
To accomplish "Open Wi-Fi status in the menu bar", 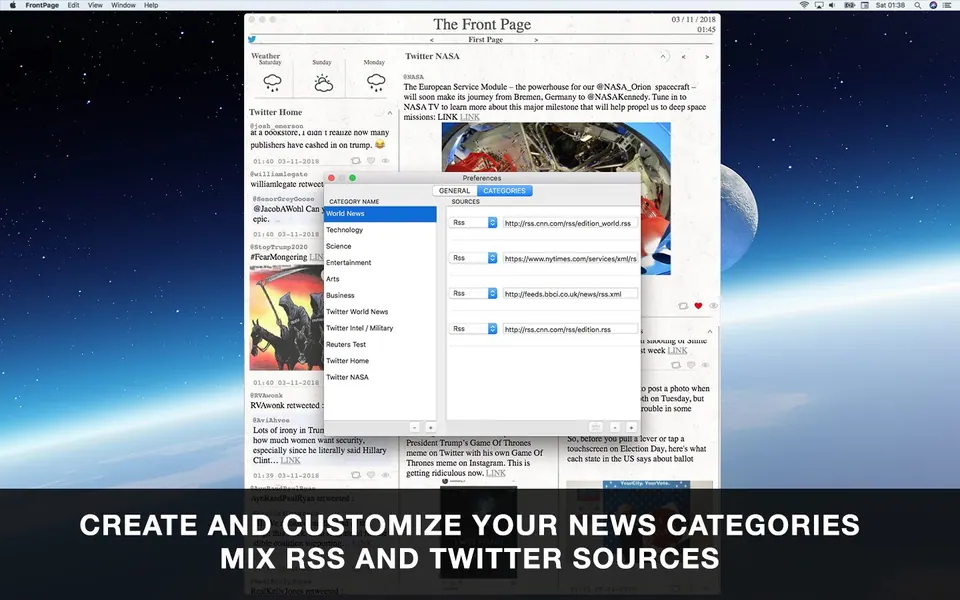I will pyautogui.click(x=804, y=5).
